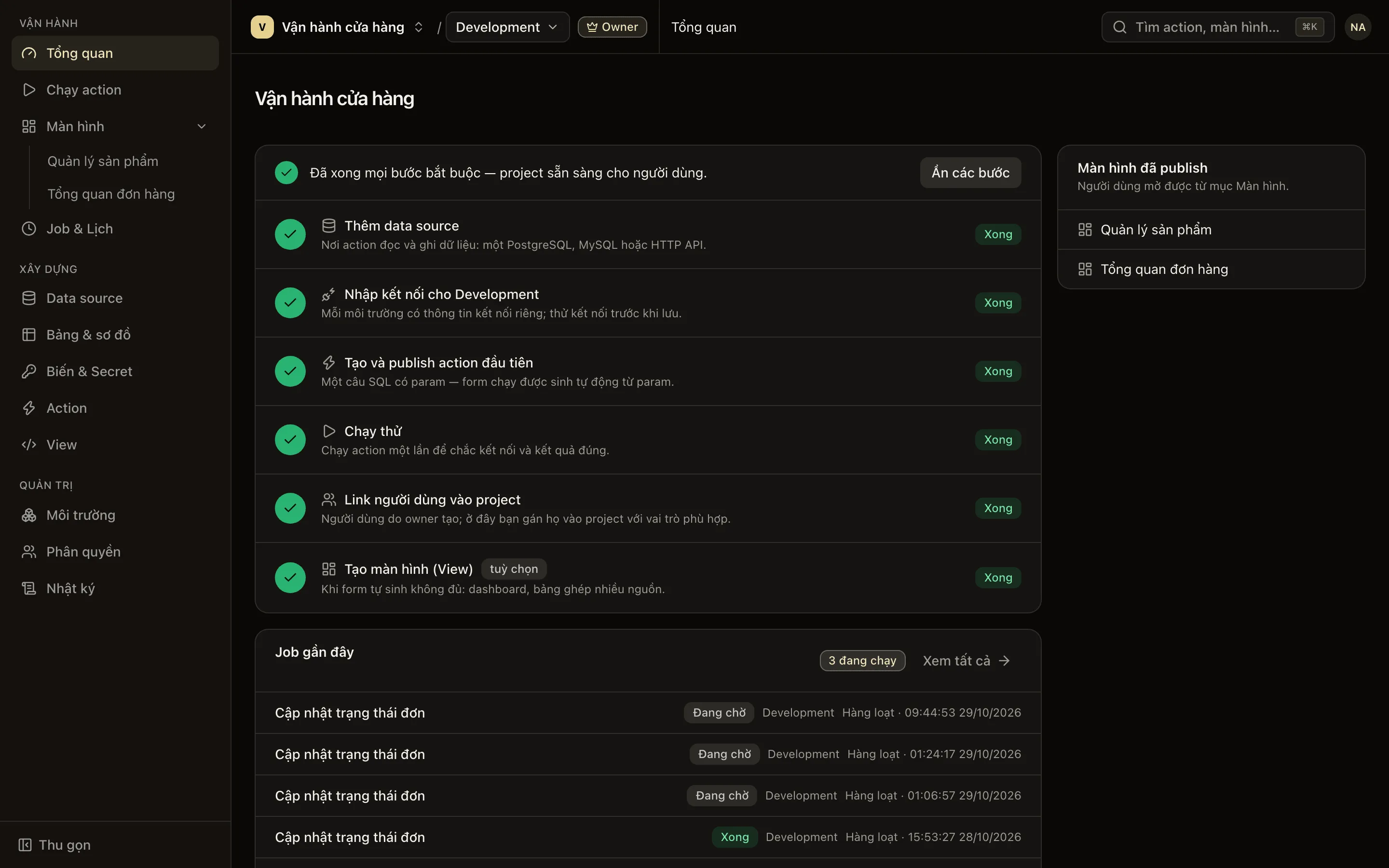The image size is (1389, 868).
Task: Open the job row timestamped 09:44:53 29/10/2026
Action: tap(647, 713)
